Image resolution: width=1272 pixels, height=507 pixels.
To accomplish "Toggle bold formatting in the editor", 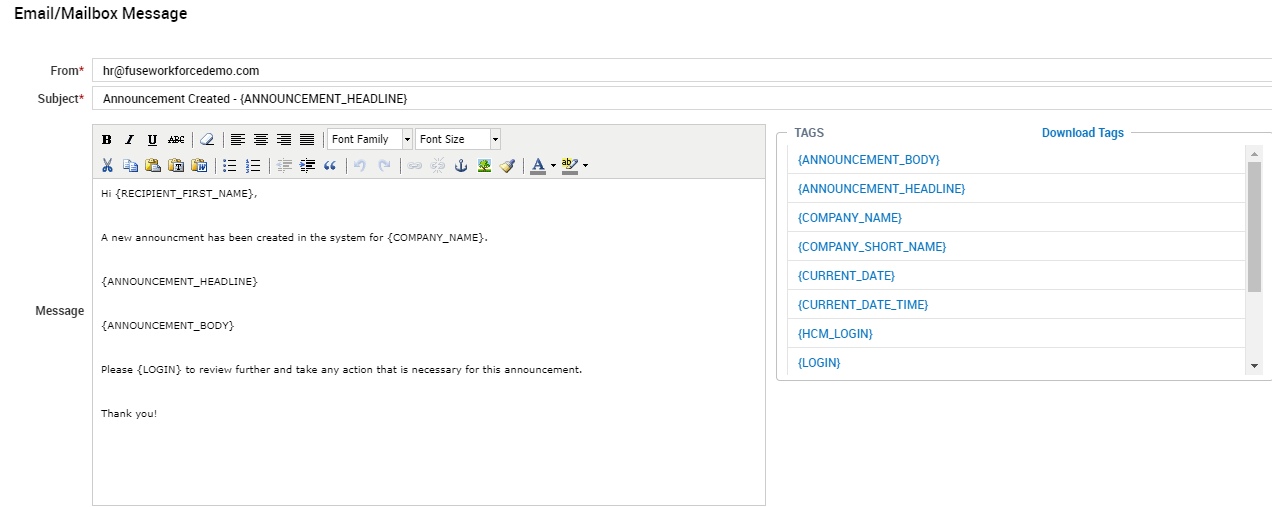I will [x=106, y=140].
